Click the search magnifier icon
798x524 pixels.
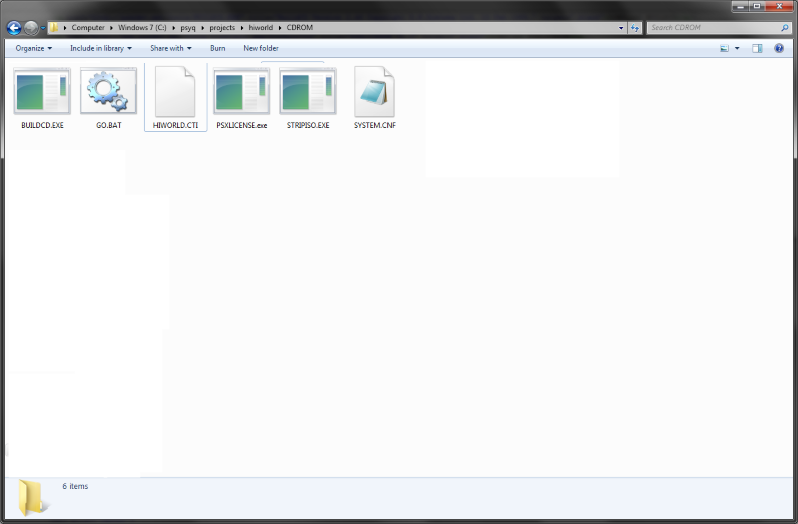click(785, 28)
